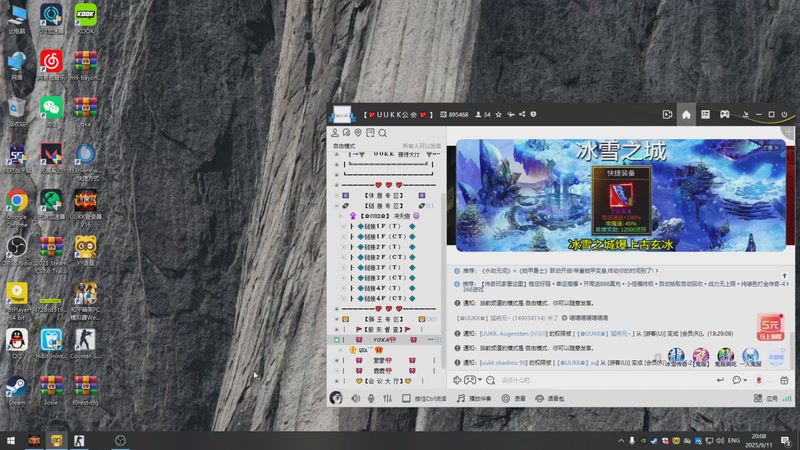Click the chat message input field
Screen dimensions: 800x450
(x=605, y=380)
